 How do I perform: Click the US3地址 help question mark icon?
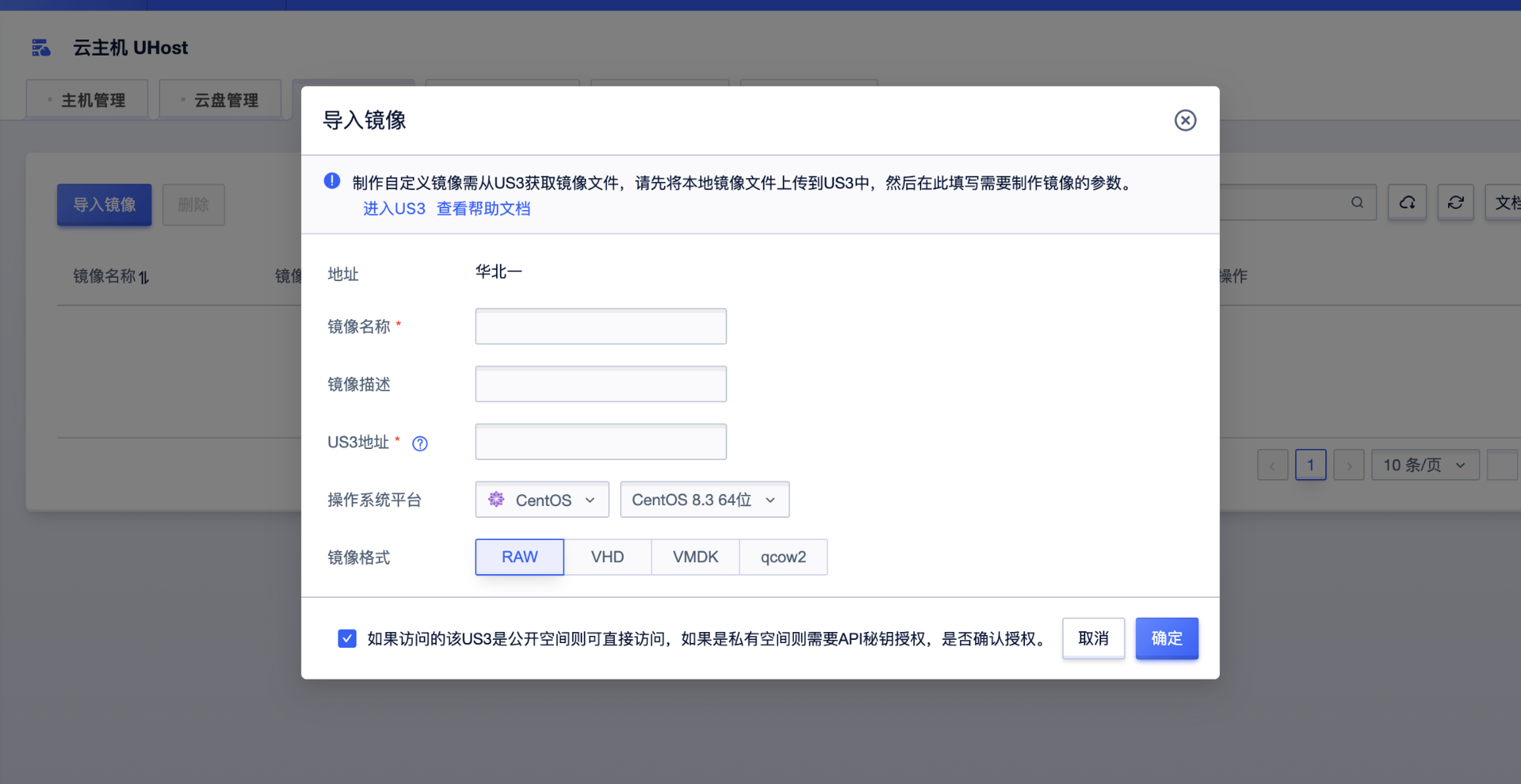pos(420,443)
